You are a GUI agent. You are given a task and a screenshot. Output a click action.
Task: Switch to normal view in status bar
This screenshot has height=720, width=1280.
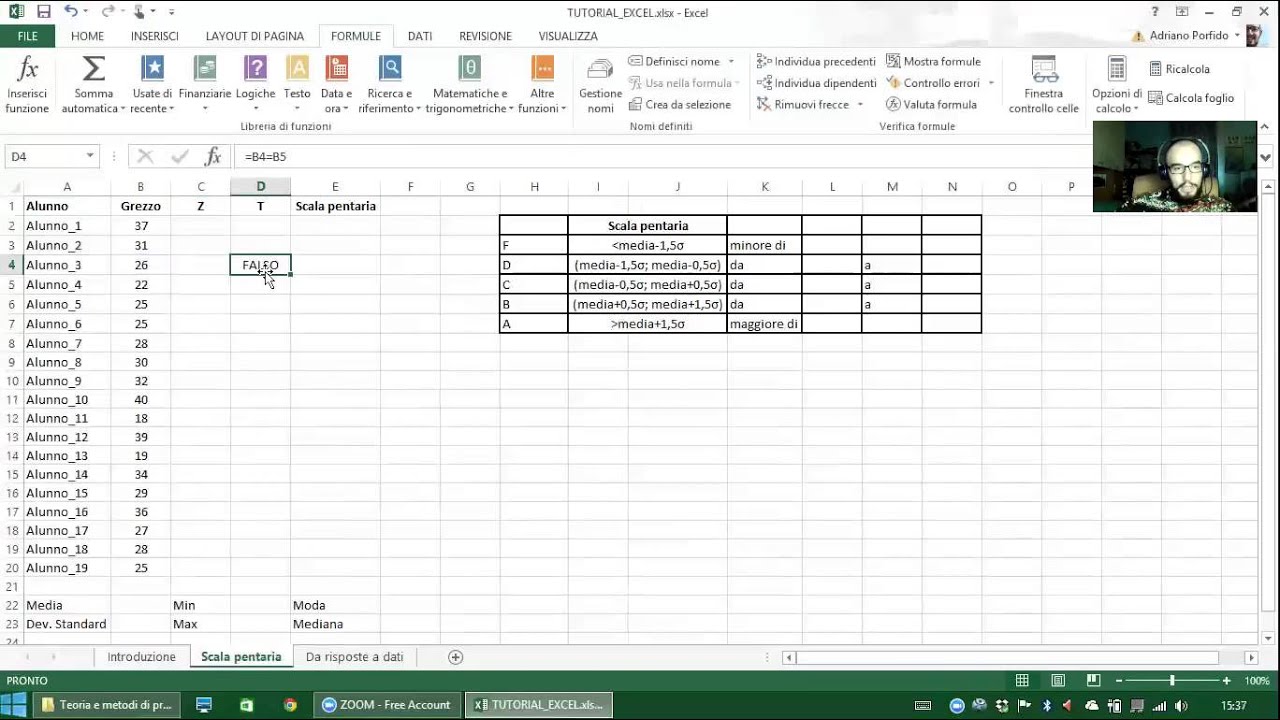tap(1022, 681)
